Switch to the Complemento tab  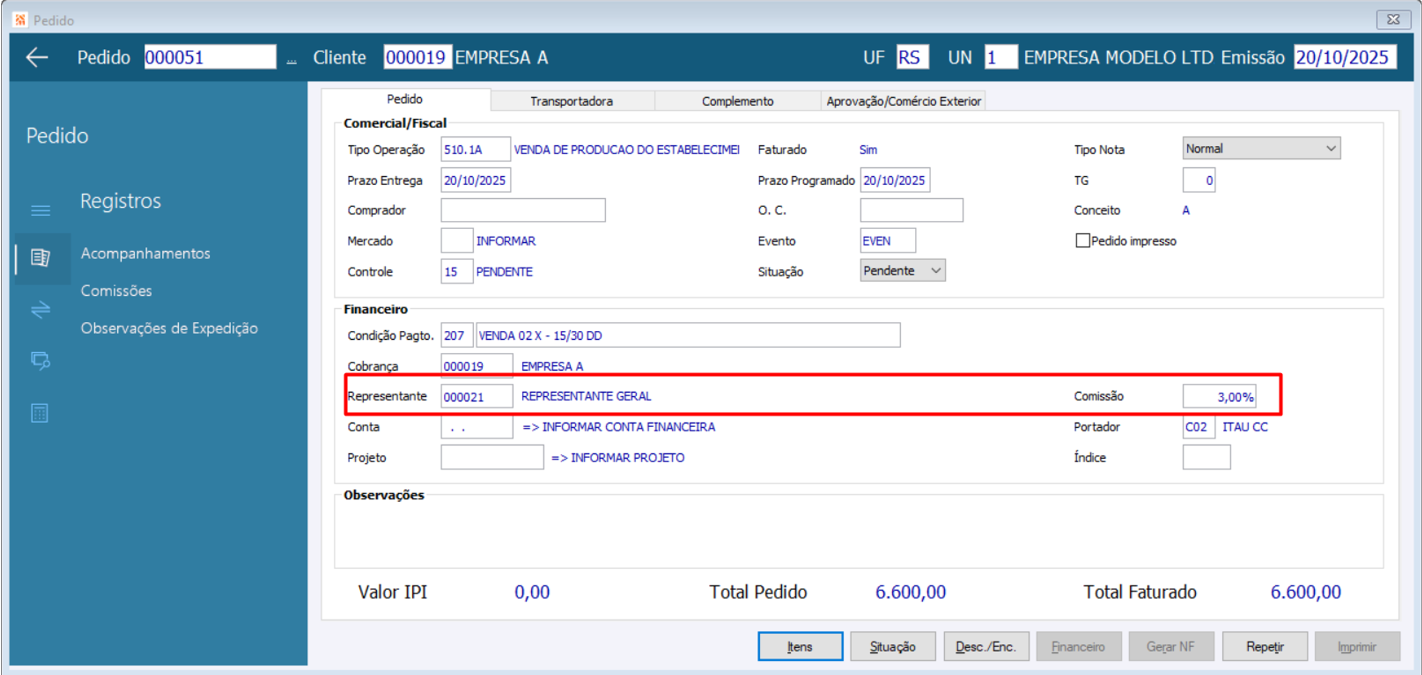tap(737, 101)
